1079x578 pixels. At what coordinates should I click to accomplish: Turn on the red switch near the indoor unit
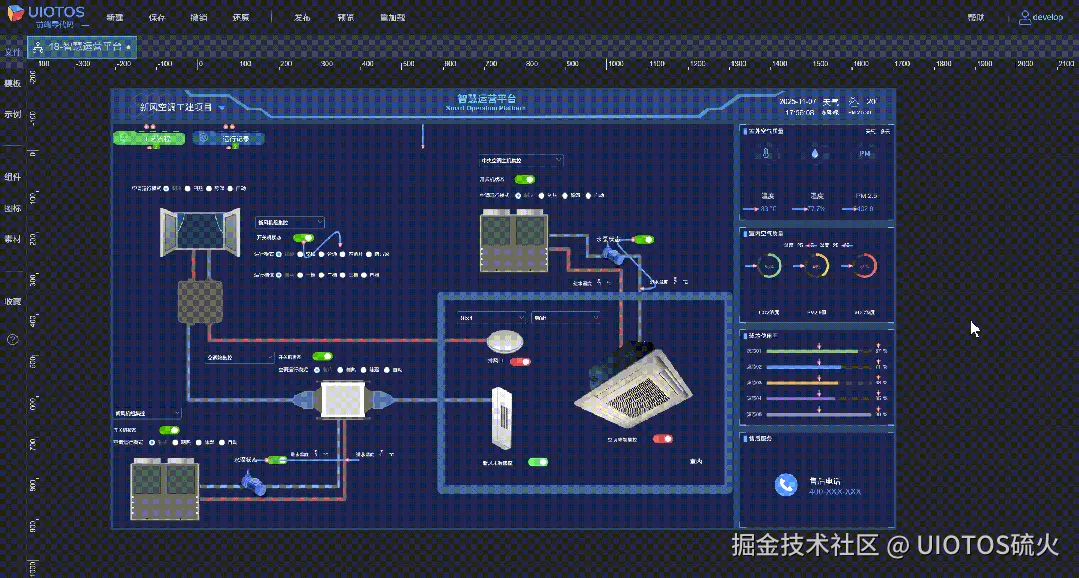click(x=662, y=437)
